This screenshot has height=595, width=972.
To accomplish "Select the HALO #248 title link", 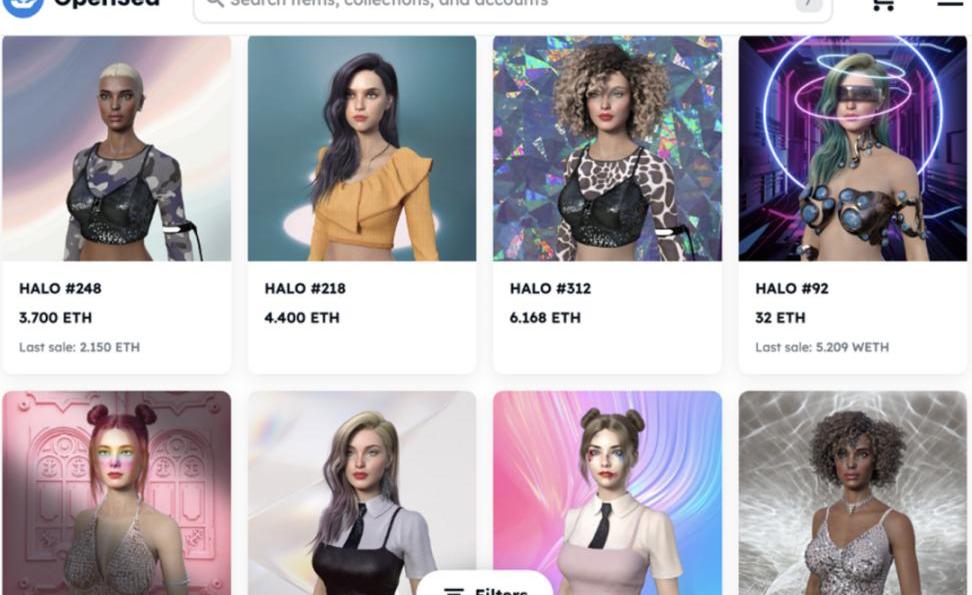I will click(x=60, y=288).
